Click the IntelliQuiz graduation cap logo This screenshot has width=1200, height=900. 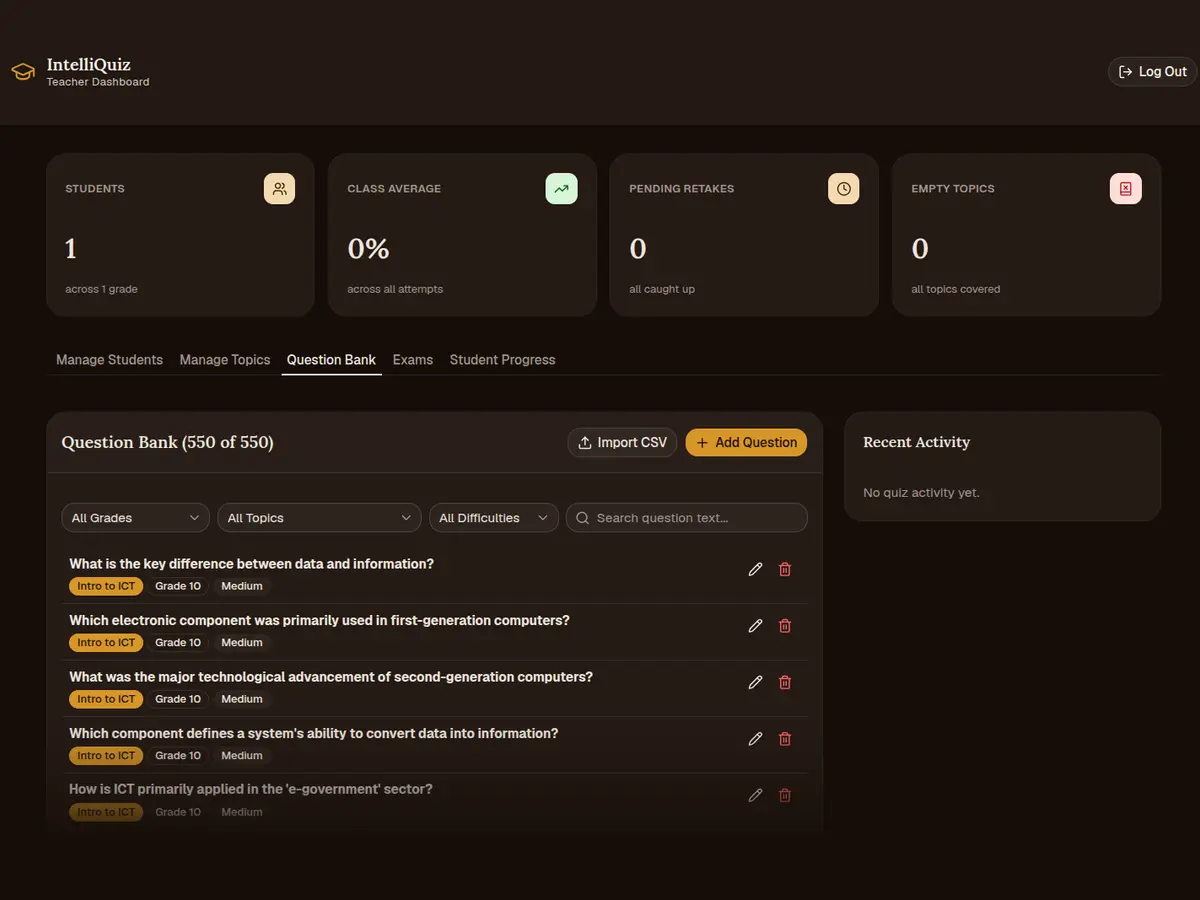tap(22, 72)
